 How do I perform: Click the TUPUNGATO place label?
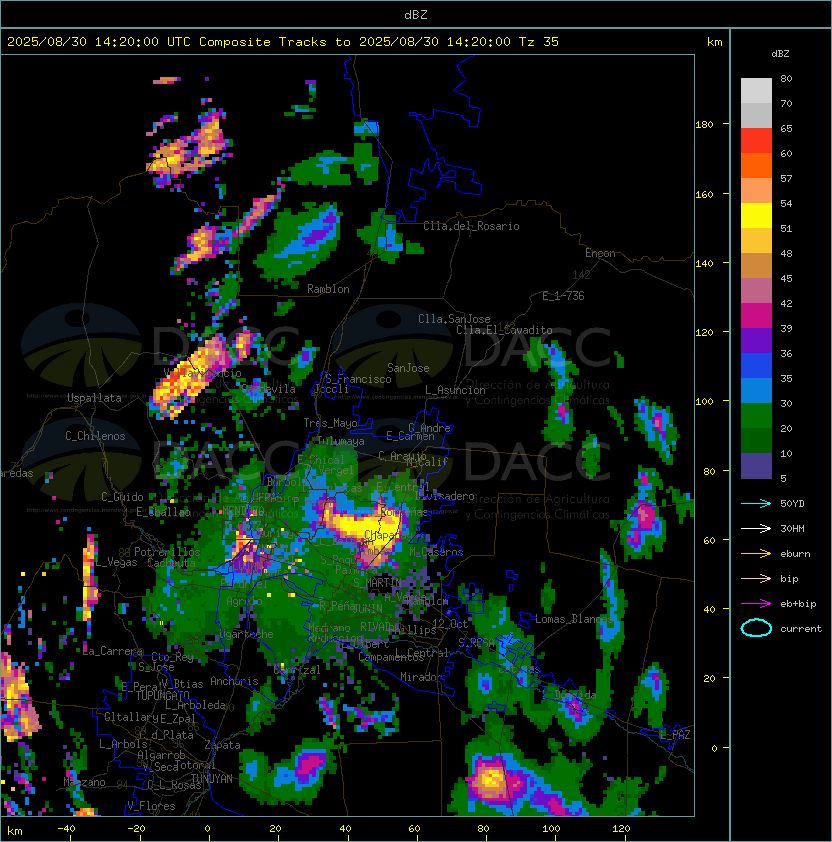click(x=162, y=695)
